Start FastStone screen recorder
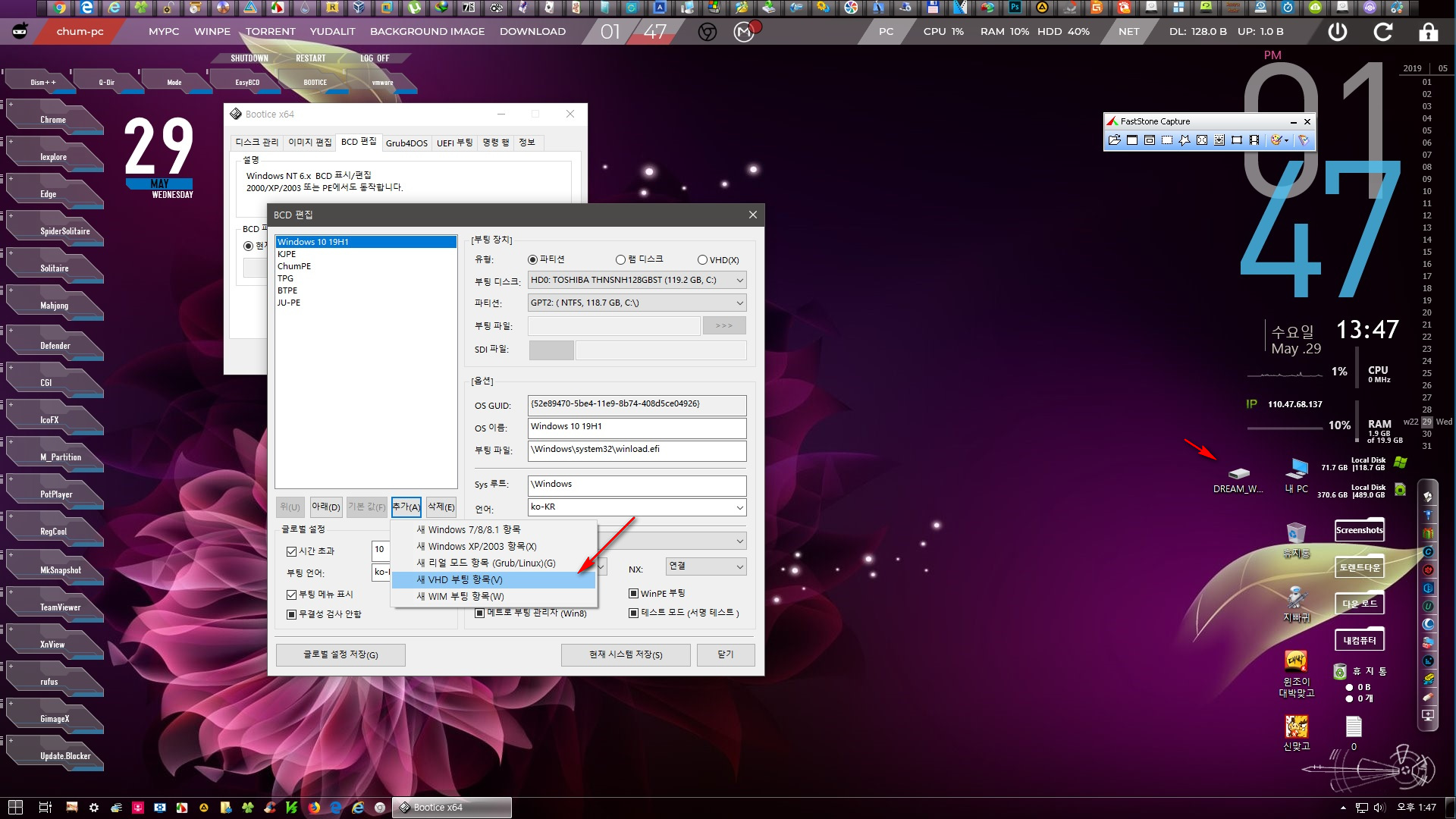The height and width of the screenshot is (819, 1456). [x=1254, y=140]
